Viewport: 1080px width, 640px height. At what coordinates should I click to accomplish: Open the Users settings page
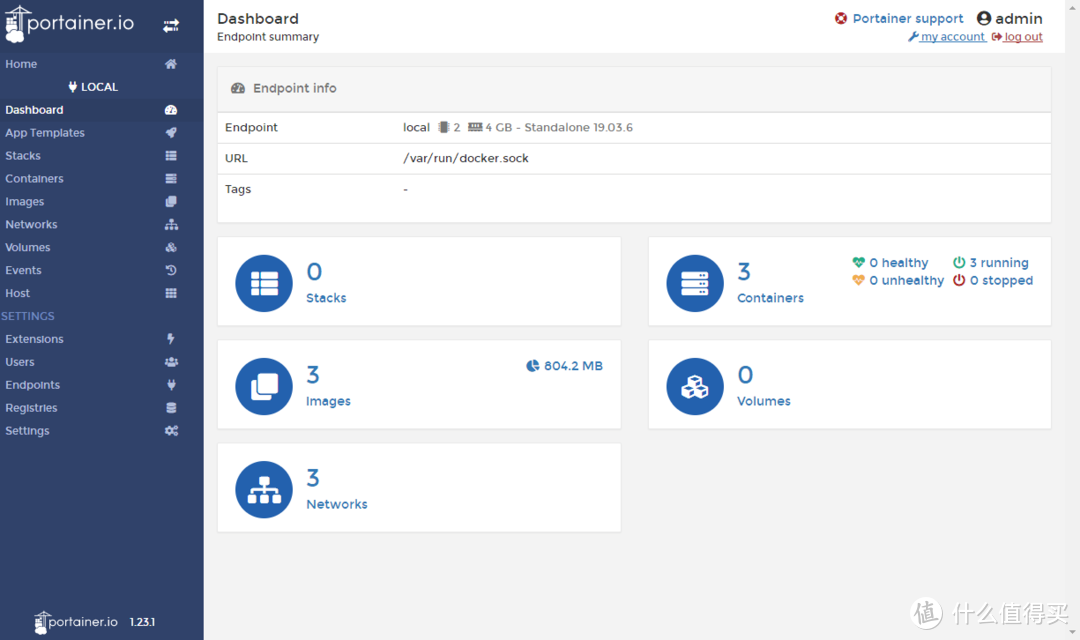pyautogui.click(x=20, y=362)
